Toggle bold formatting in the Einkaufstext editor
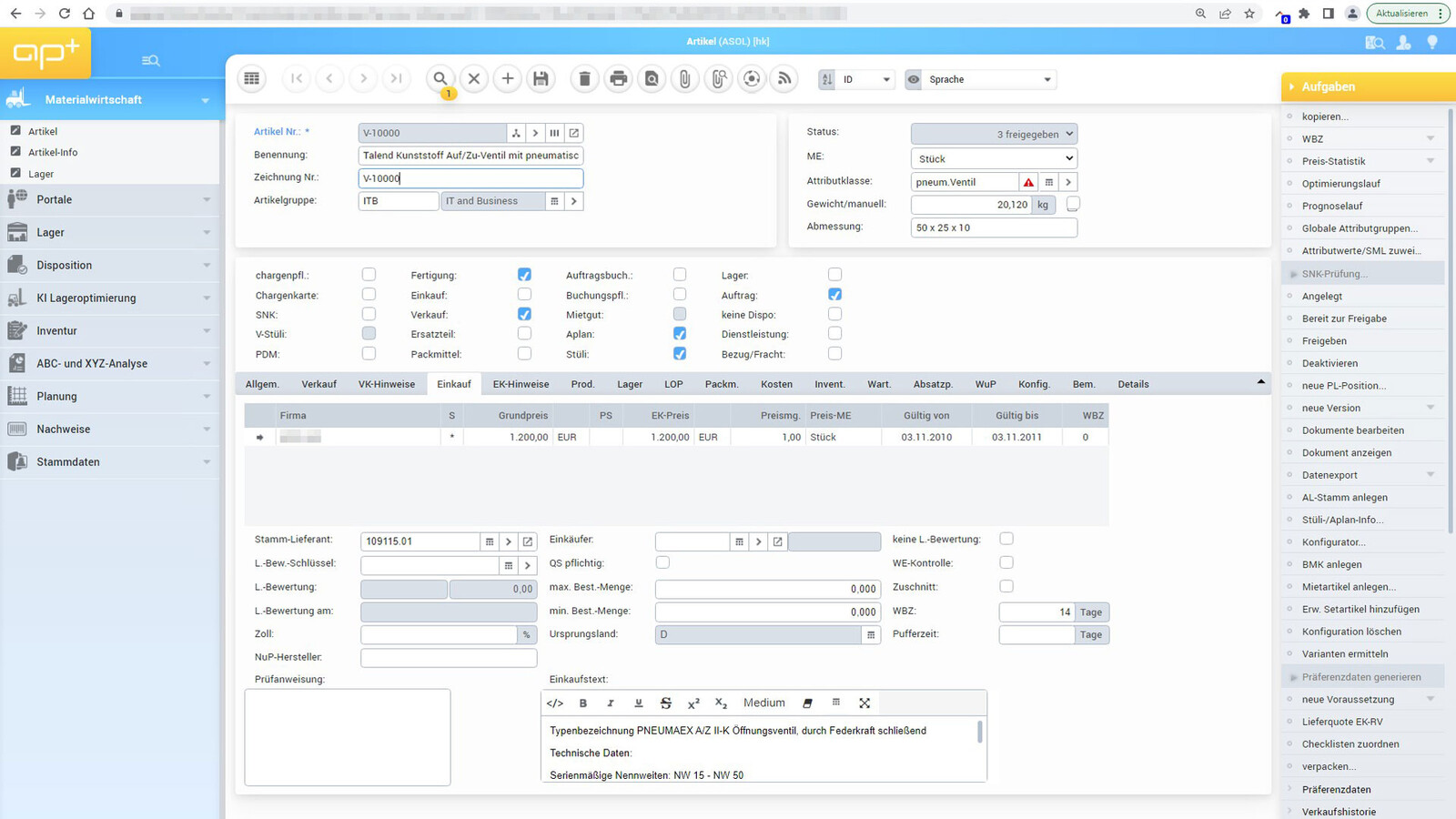The height and width of the screenshot is (819, 1456). pyautogui.click(x=583, y=703)
